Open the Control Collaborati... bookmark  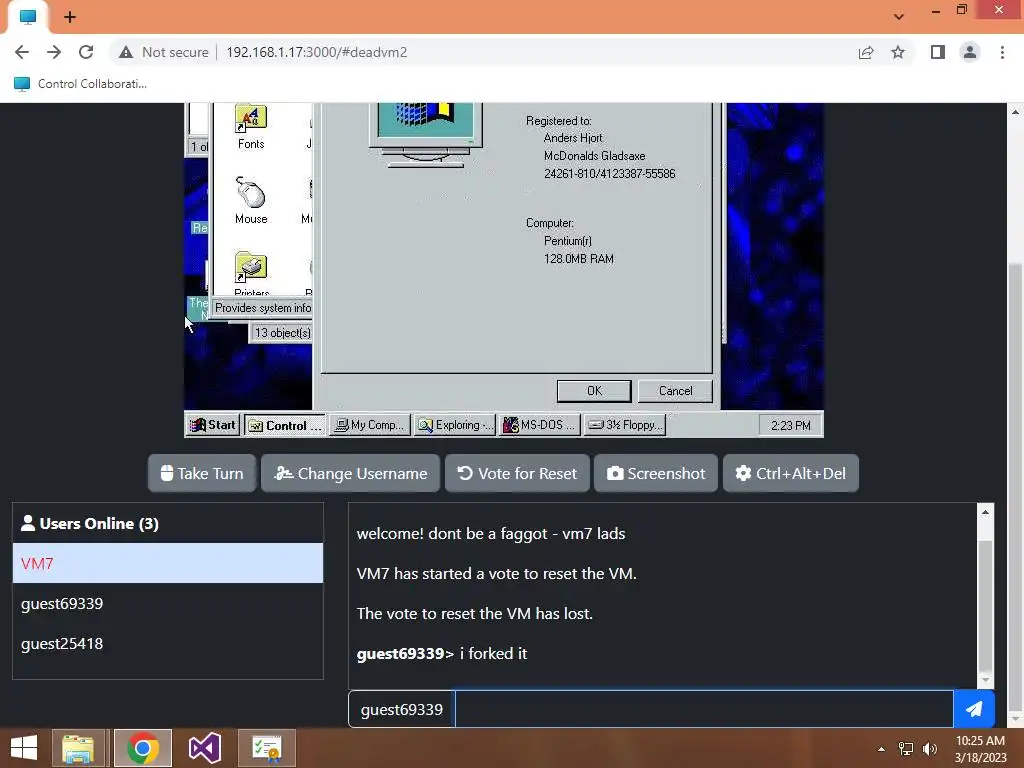[x=80, y=84]
